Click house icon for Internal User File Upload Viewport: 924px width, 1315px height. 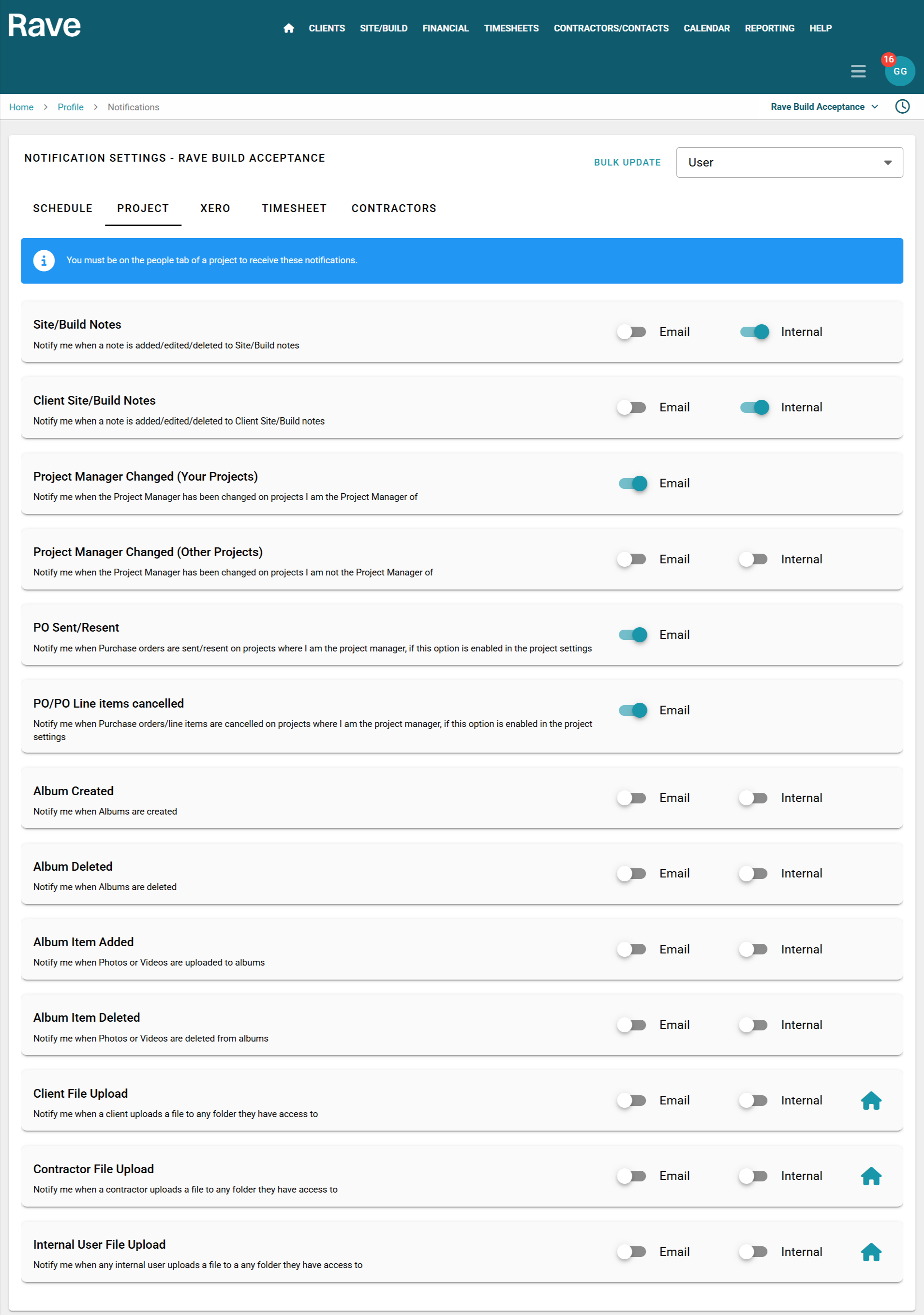[x=871, y=1252]
